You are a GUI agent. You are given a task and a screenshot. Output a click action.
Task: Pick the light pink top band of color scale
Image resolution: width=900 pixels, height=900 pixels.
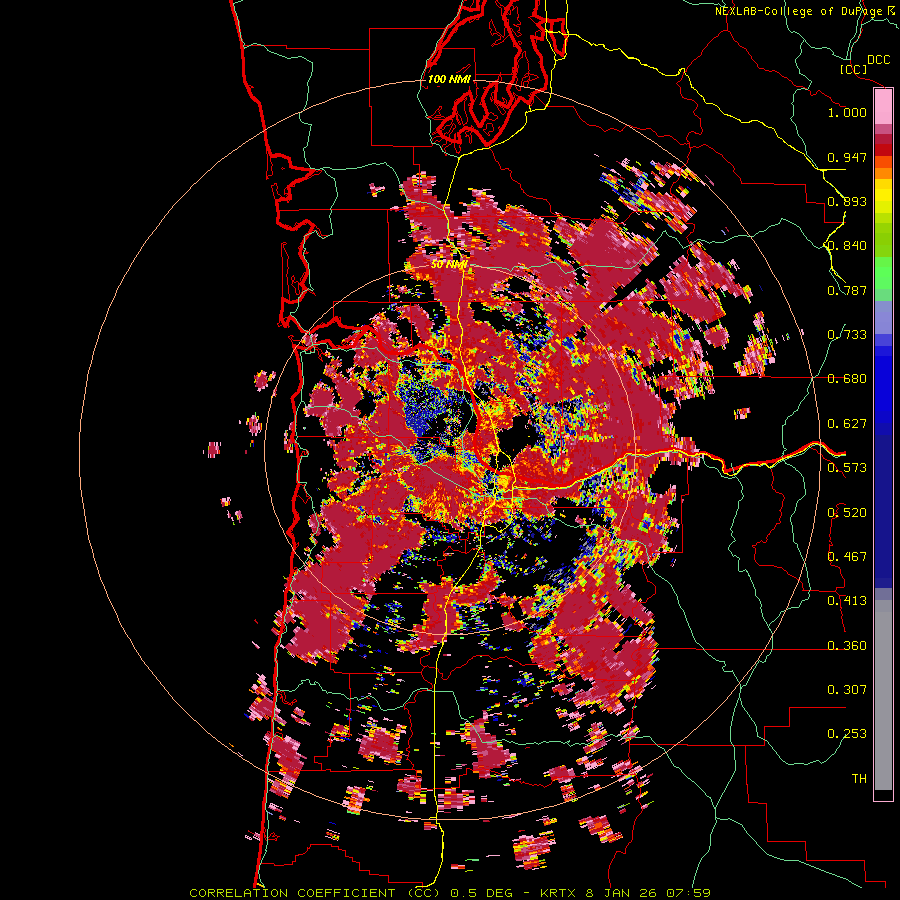pyautogui.click(x=883, y=107)
